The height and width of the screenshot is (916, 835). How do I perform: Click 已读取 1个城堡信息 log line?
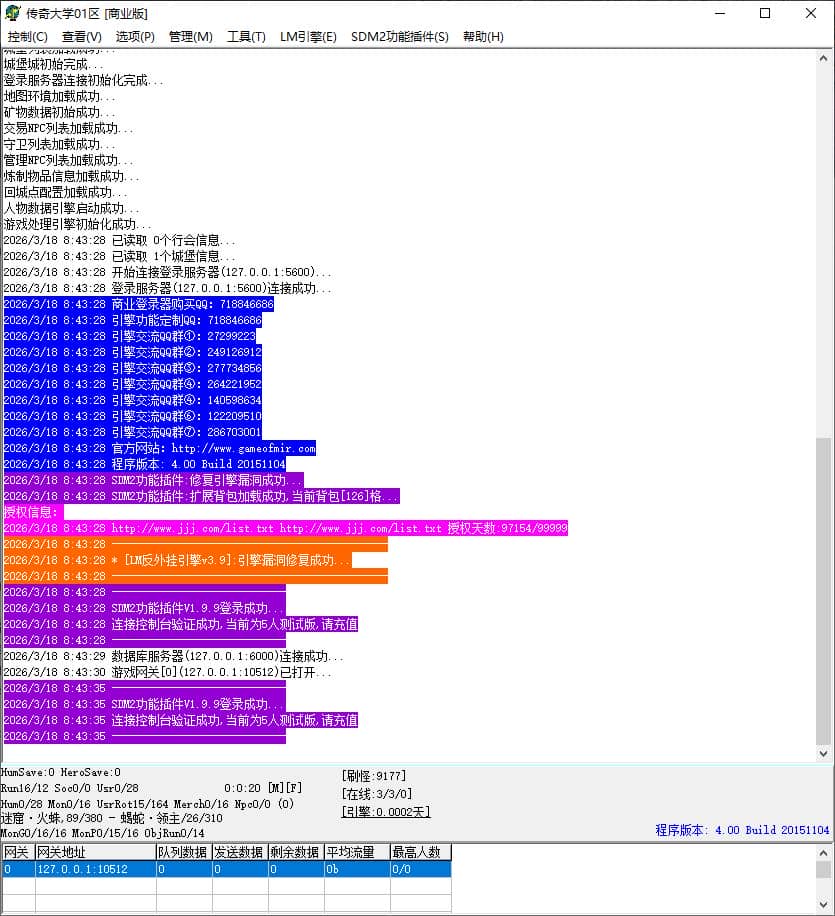point(119,256)
